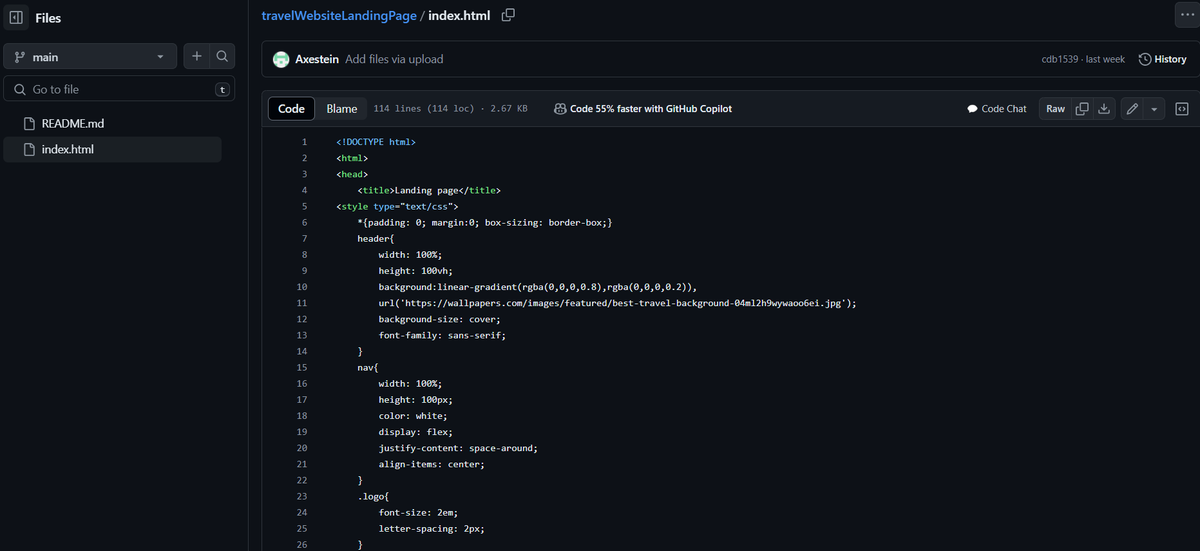The image size is (1200, 551).
Task: Click line number 15 in the gutter
Action: (302, 368)
